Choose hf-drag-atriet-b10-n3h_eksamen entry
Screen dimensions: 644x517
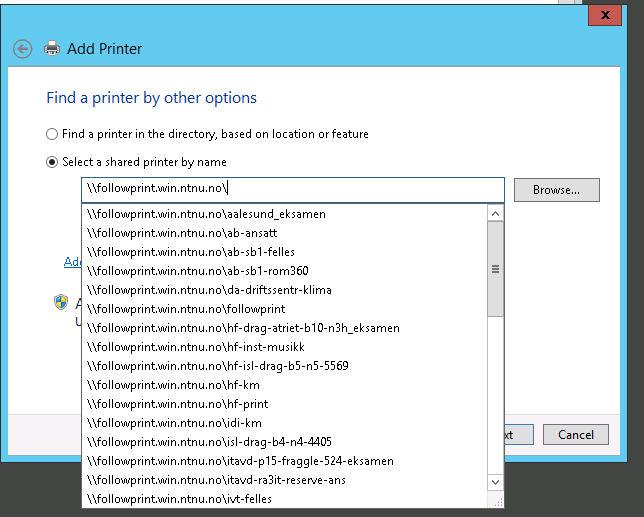point(284,328)
